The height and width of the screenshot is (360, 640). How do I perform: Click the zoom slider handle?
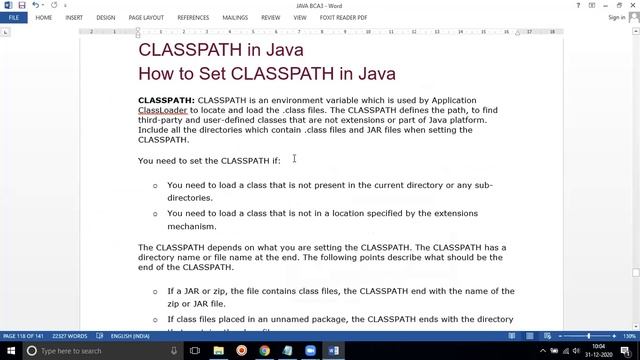(x=589, y=336)
